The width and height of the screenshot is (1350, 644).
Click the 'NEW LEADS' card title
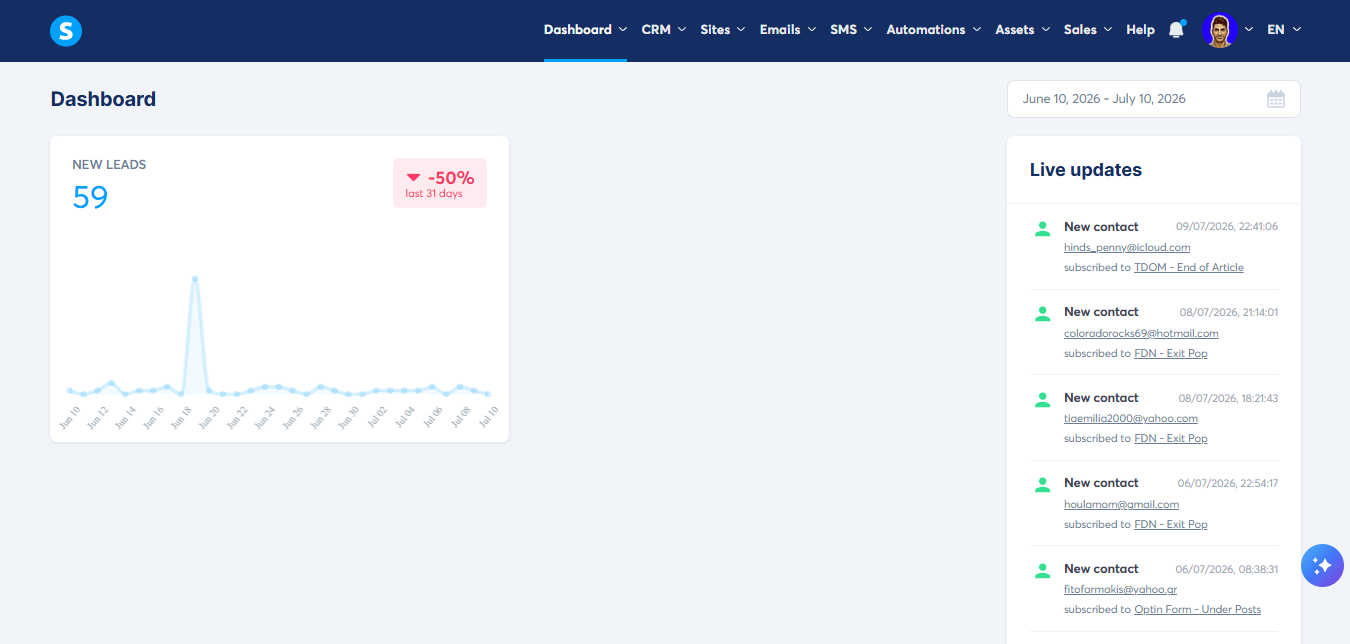(x=109, y=164)
